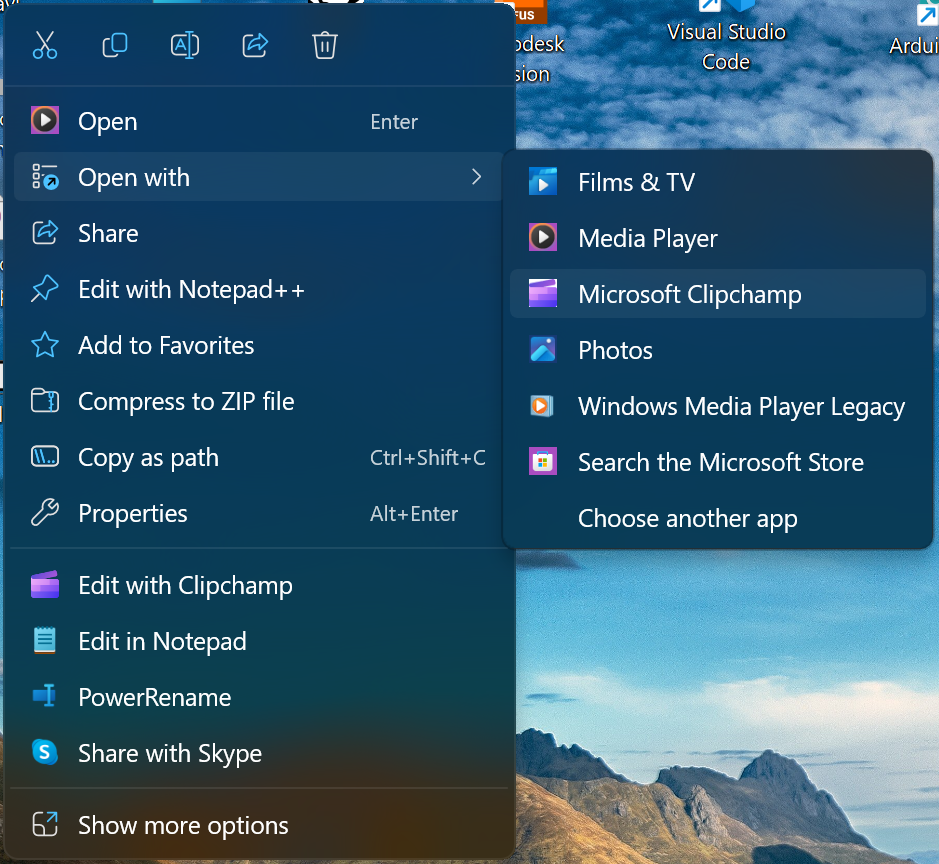Click the Windows Media Player Legacy icon
The image size is (939, 864).
click(542, 406)
